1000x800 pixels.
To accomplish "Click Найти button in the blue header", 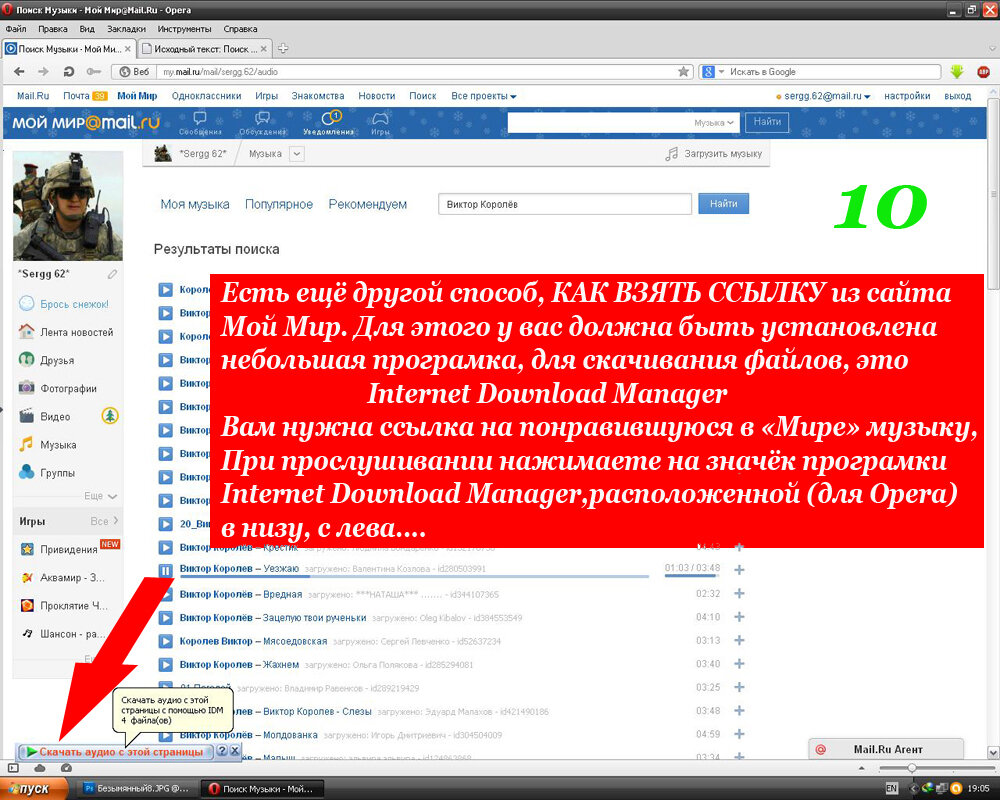I will pyautogui.click(x=767, y=122).
